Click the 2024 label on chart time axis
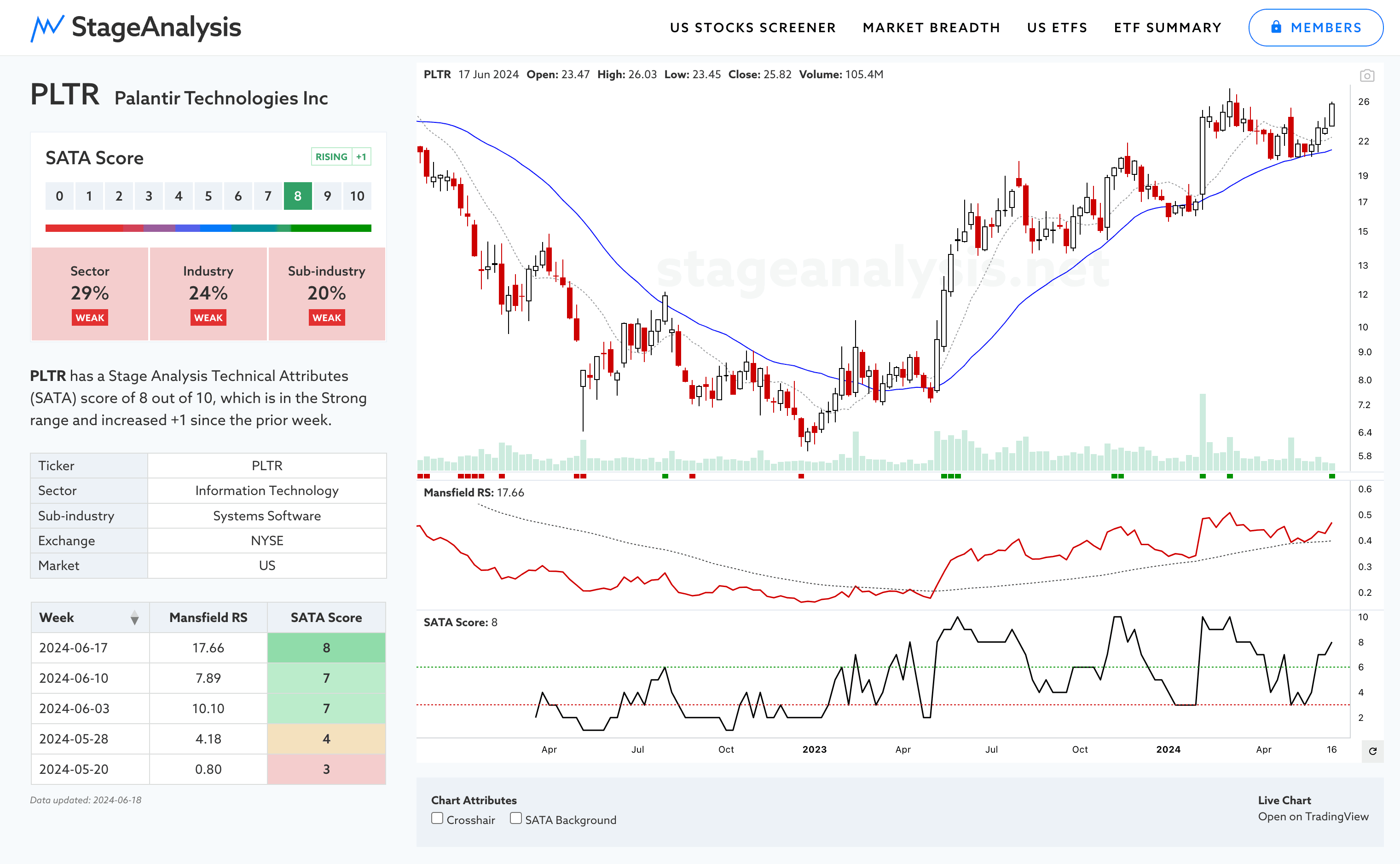This screenshot has height=864, width=1400. pyautogui.click(x=1168, y=750)
